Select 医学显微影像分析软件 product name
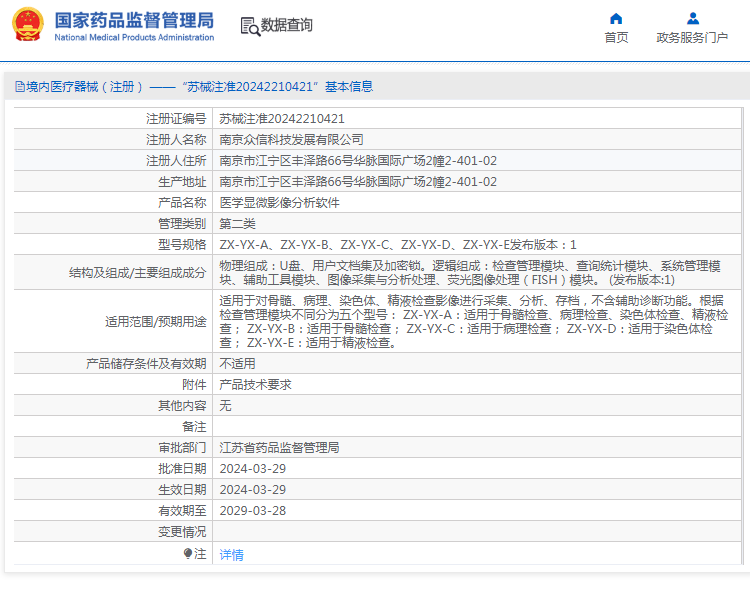This screenshot has height=592, width=750. coord(279,203)
